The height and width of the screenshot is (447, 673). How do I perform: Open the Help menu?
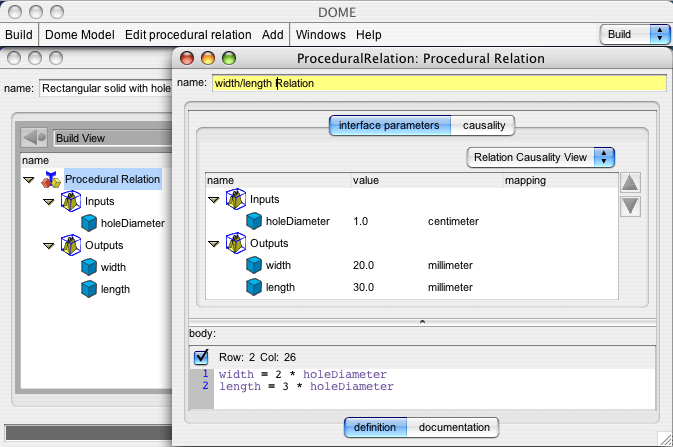[369, 34]
